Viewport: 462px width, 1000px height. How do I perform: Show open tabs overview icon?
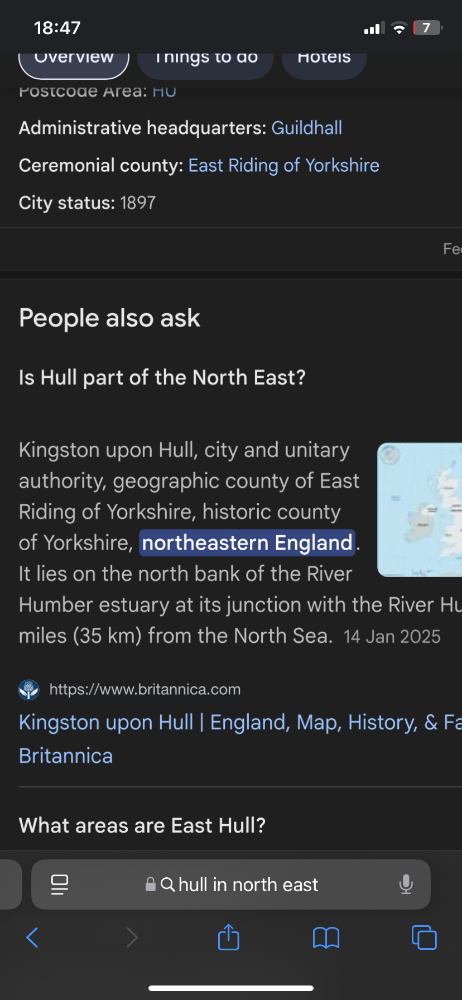[424, 938]
